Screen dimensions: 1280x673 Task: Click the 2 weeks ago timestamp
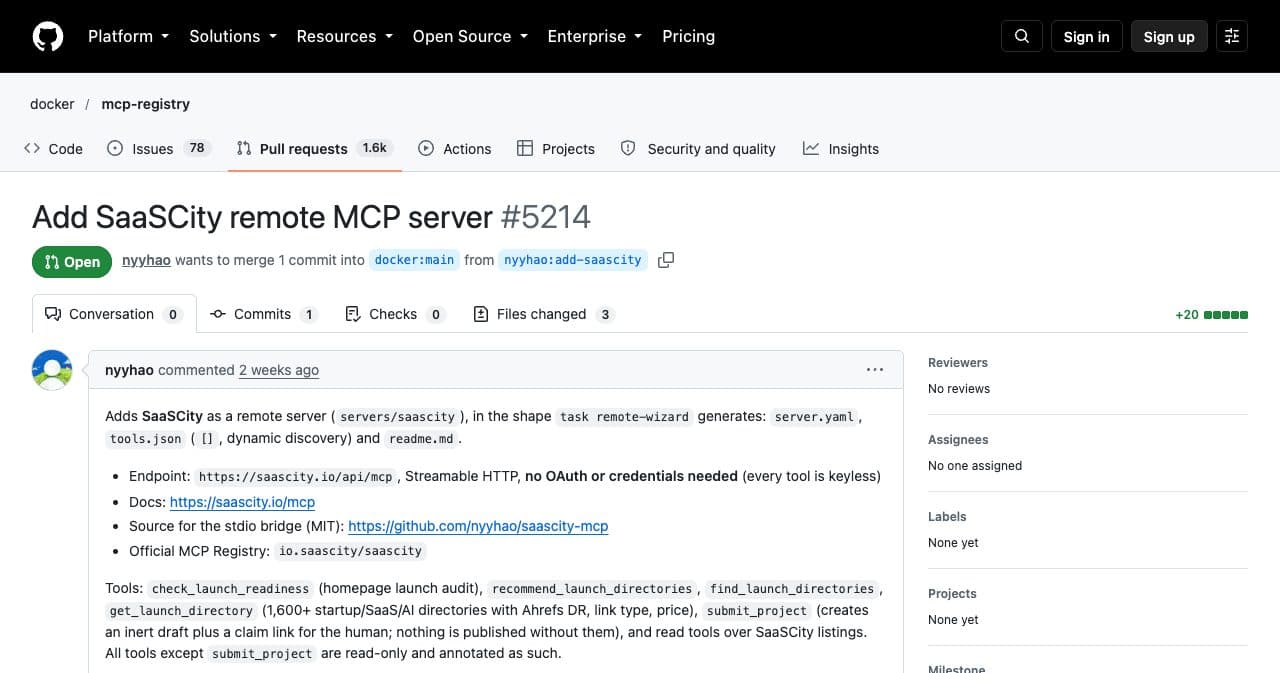point(279,370)
